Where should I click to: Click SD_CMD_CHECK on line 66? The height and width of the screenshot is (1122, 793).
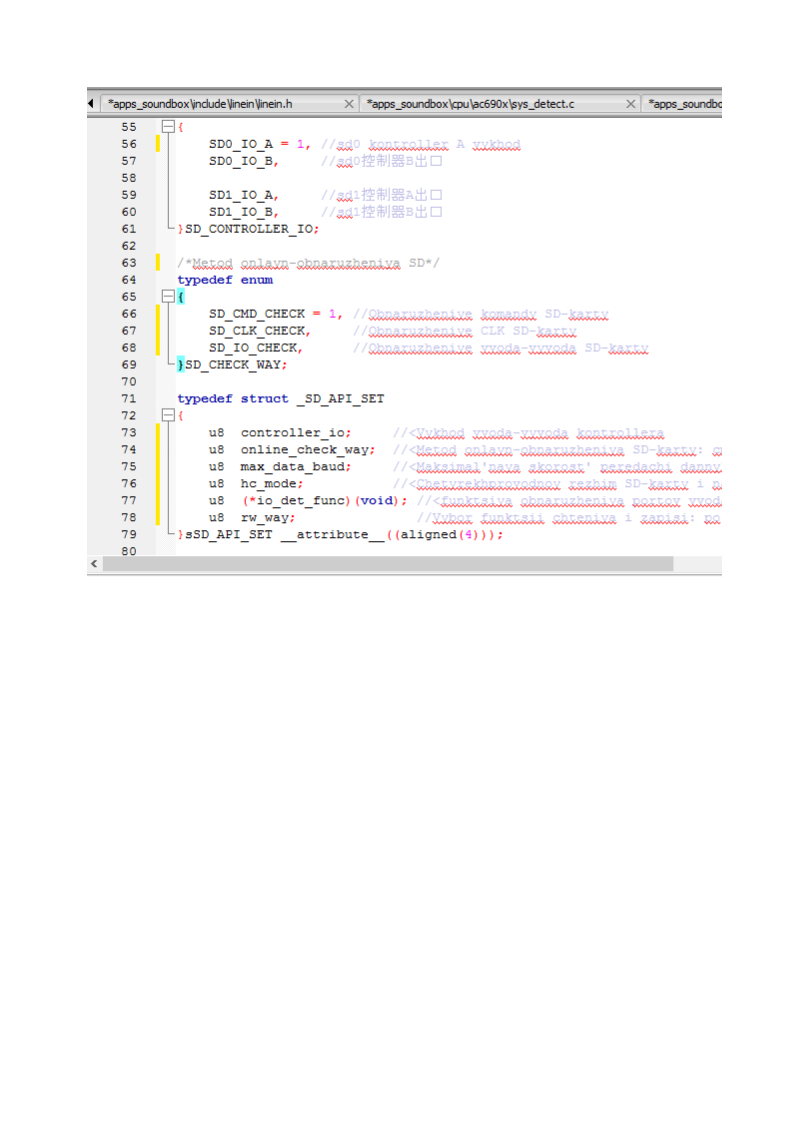(x=257, y=314)
